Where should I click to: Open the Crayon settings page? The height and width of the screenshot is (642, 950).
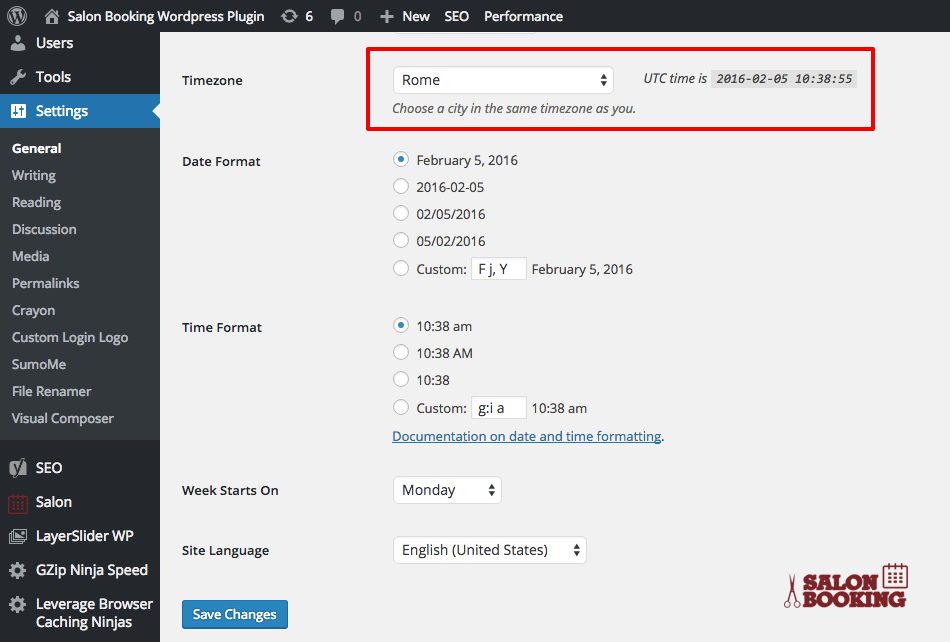[33, 311]
